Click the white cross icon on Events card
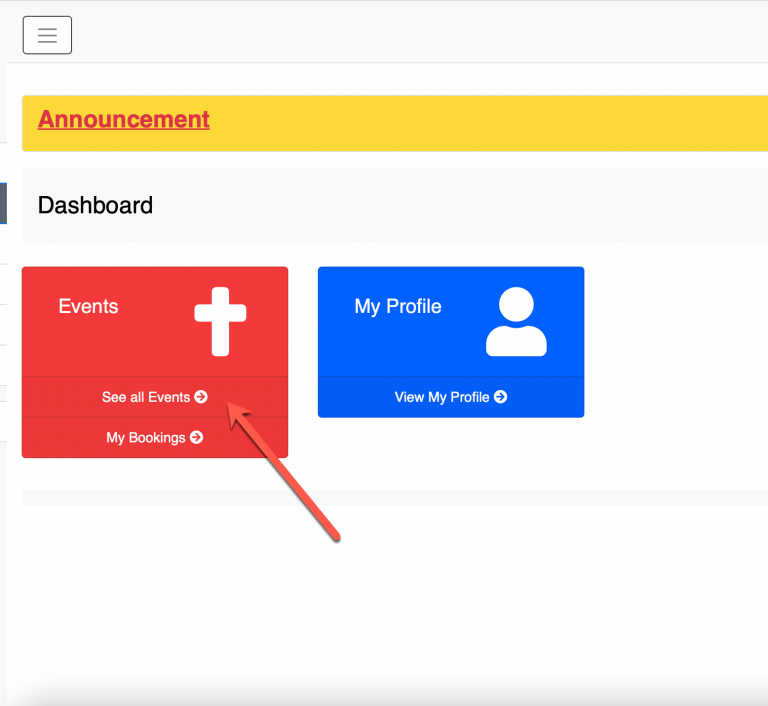Screen dimensions: 768x706 [x=220, y=321]
